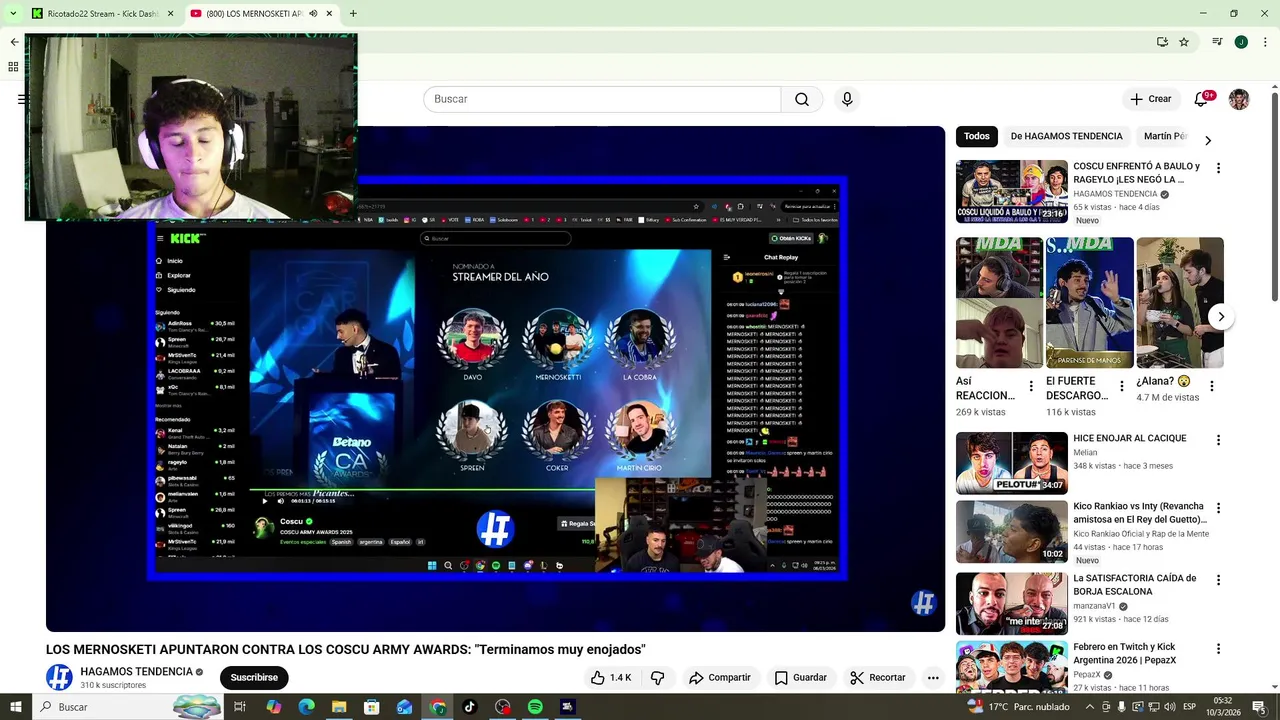
Task: Select the Martín Pé… filter chip
Action: (x=1164, y=136)
